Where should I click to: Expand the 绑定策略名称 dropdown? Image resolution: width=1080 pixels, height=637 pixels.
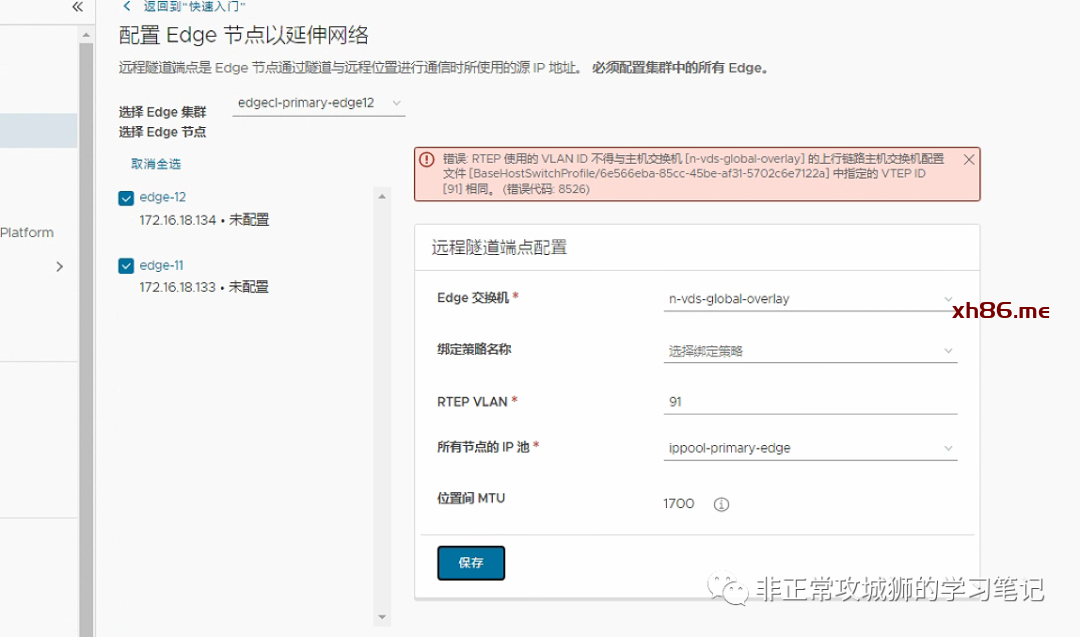810,351
